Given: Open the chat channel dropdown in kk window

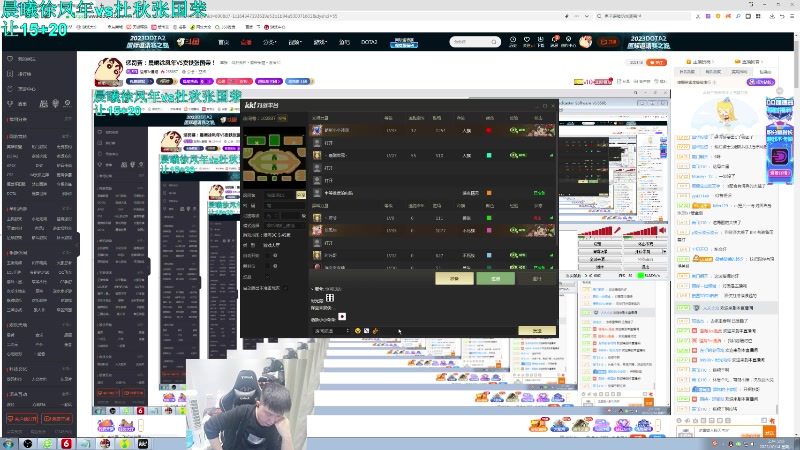Looking at the screenshot, I should [332, 331].
